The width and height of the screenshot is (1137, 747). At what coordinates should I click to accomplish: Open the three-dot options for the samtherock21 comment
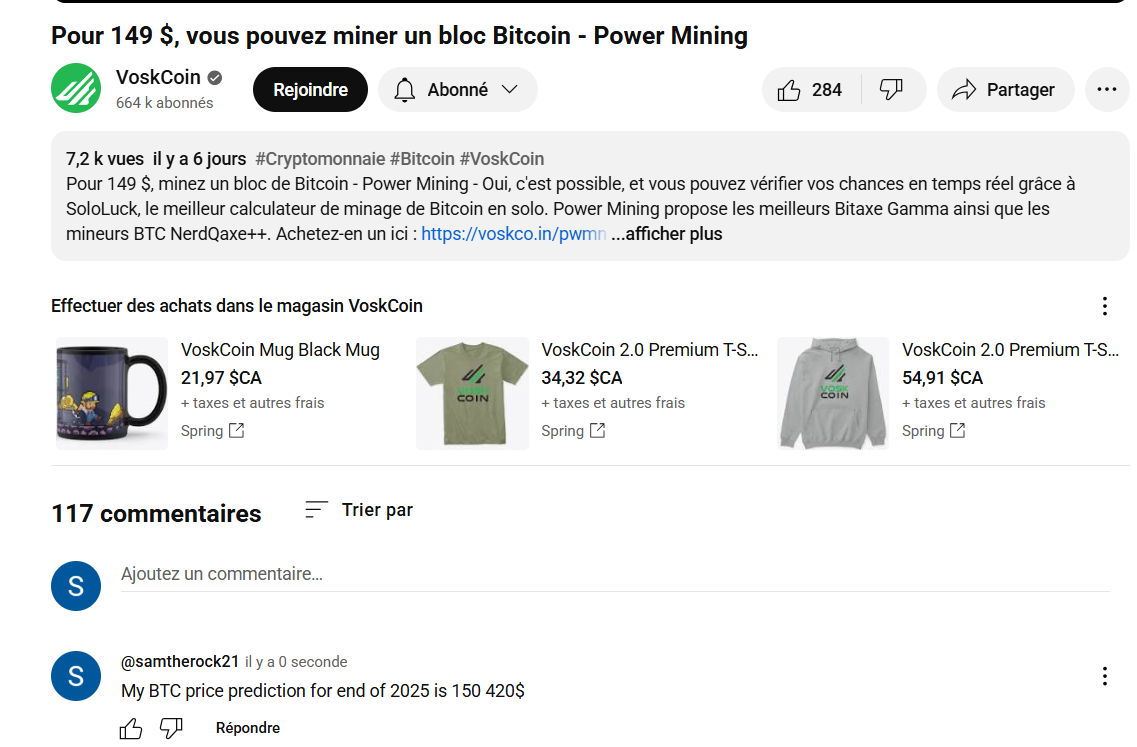pyautogui.click(x=1104, y=676)
